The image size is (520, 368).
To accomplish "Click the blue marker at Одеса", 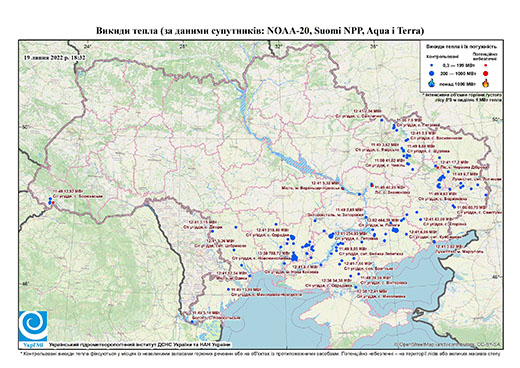I will pyautogui.click(x=250, y=276).
